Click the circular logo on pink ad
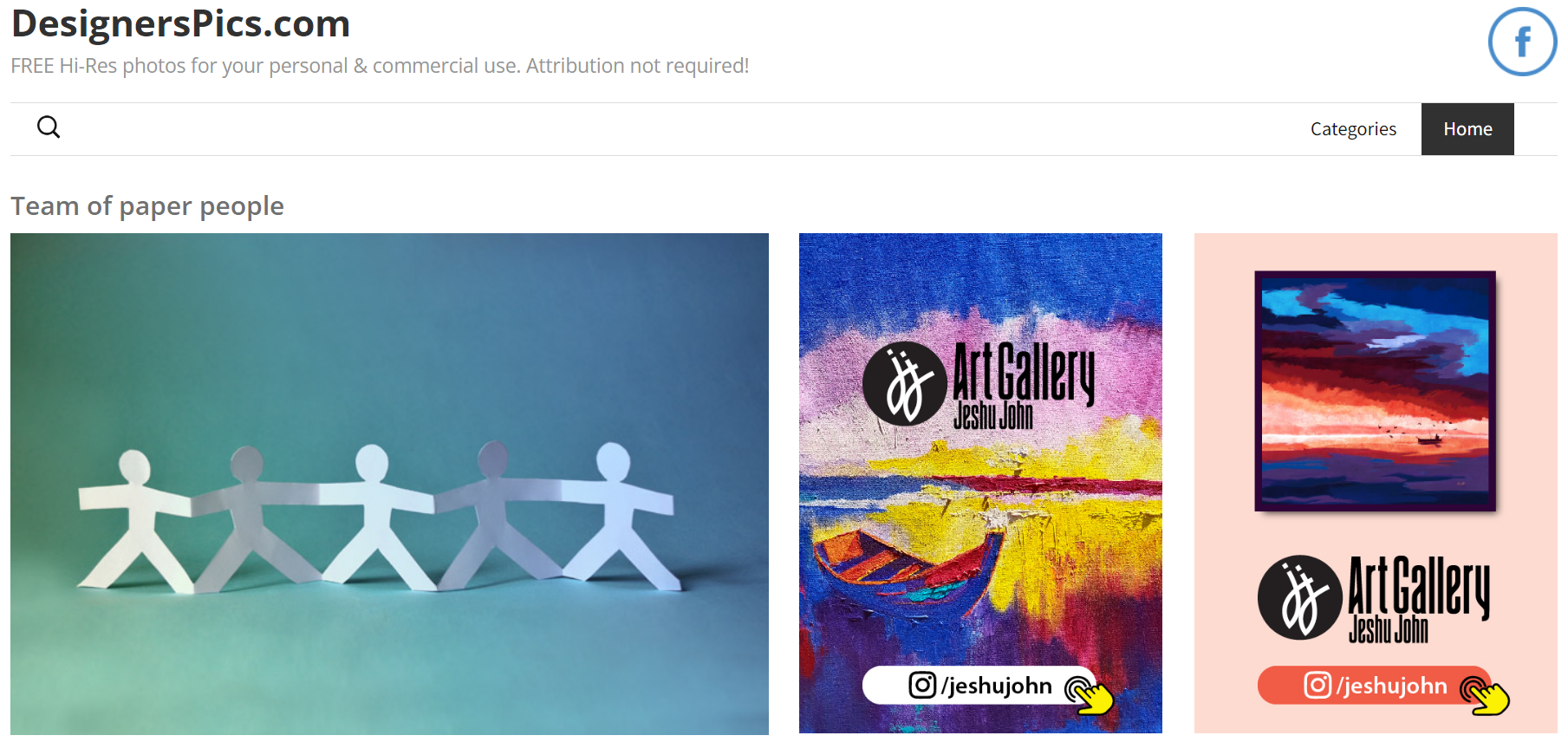The height and width of the screenshot is (742, 1568). point(1299,597)
